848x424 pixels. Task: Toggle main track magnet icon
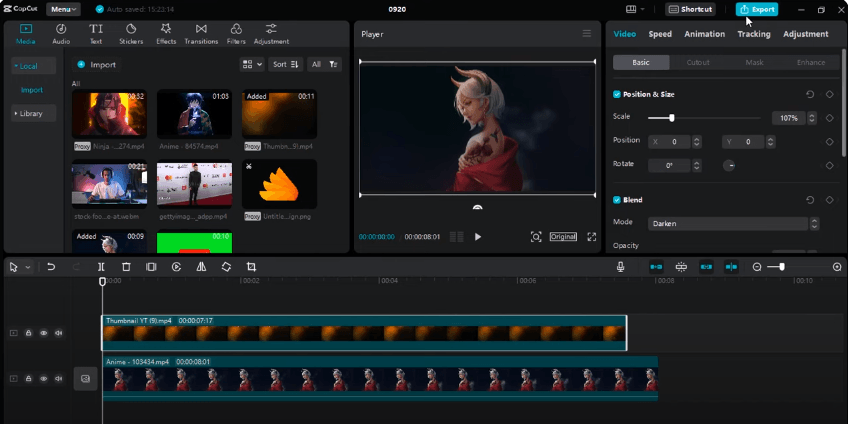[656, 267]
